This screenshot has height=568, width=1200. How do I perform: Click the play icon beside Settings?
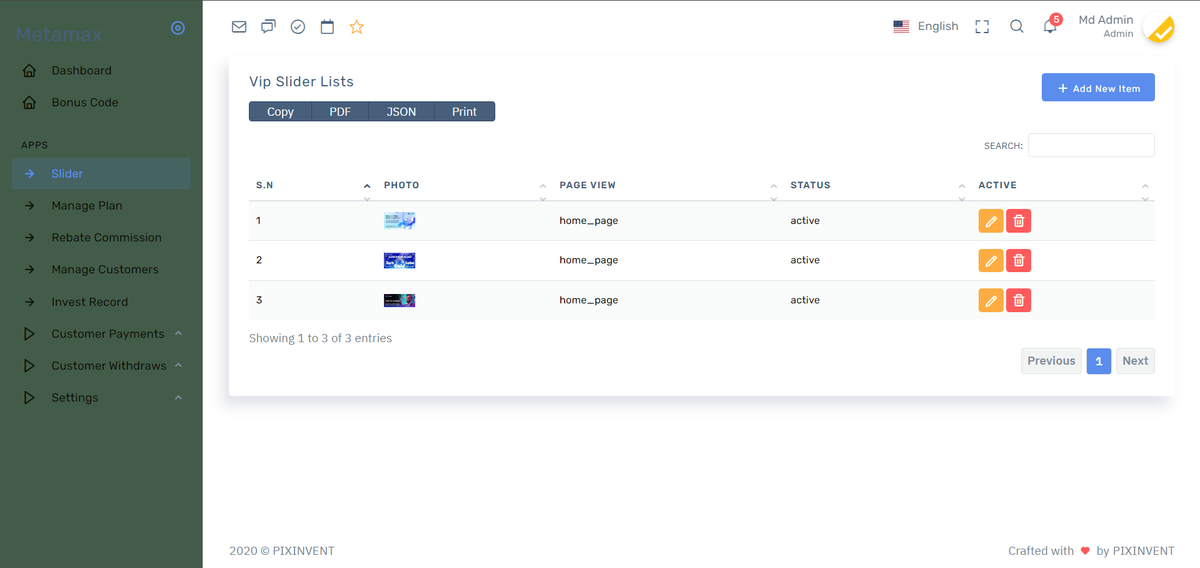(x=30, y=398)
